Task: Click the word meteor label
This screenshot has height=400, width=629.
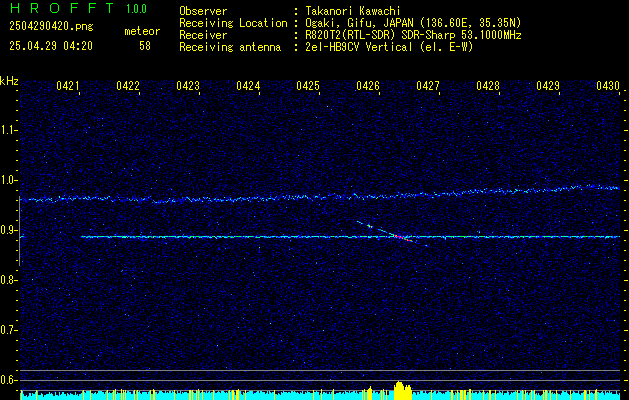Action: (142, 31)
